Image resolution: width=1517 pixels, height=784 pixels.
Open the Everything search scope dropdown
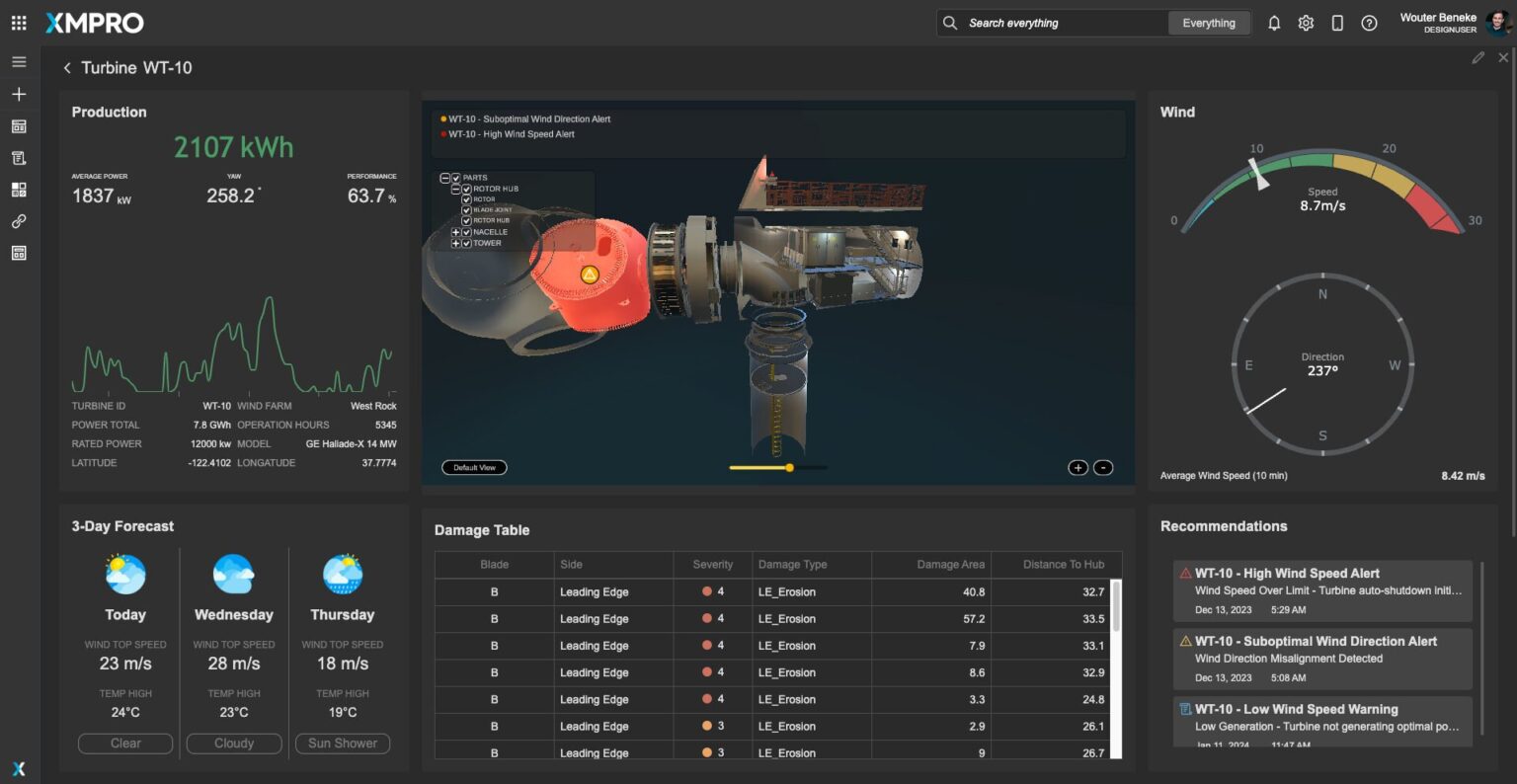point(1208,23)
